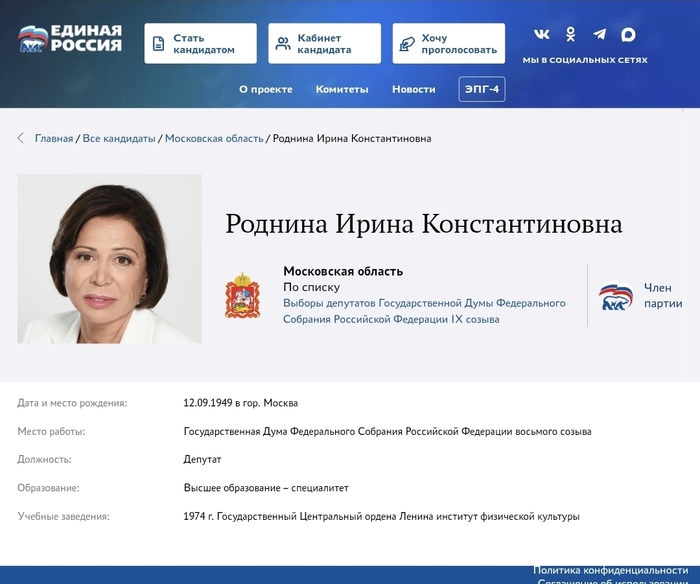Viewport: 700px width, 584px height.
Task: Open the State Duma IX созыва elections link
Action: click(x=424, y=311)
